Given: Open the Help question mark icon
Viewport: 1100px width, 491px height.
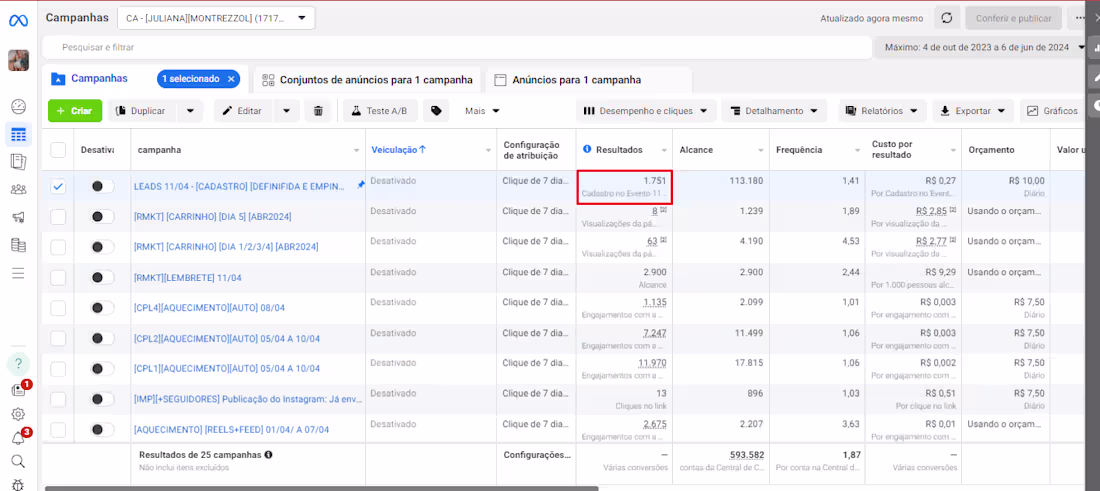Looking at the screenshot, I should 18,363.
